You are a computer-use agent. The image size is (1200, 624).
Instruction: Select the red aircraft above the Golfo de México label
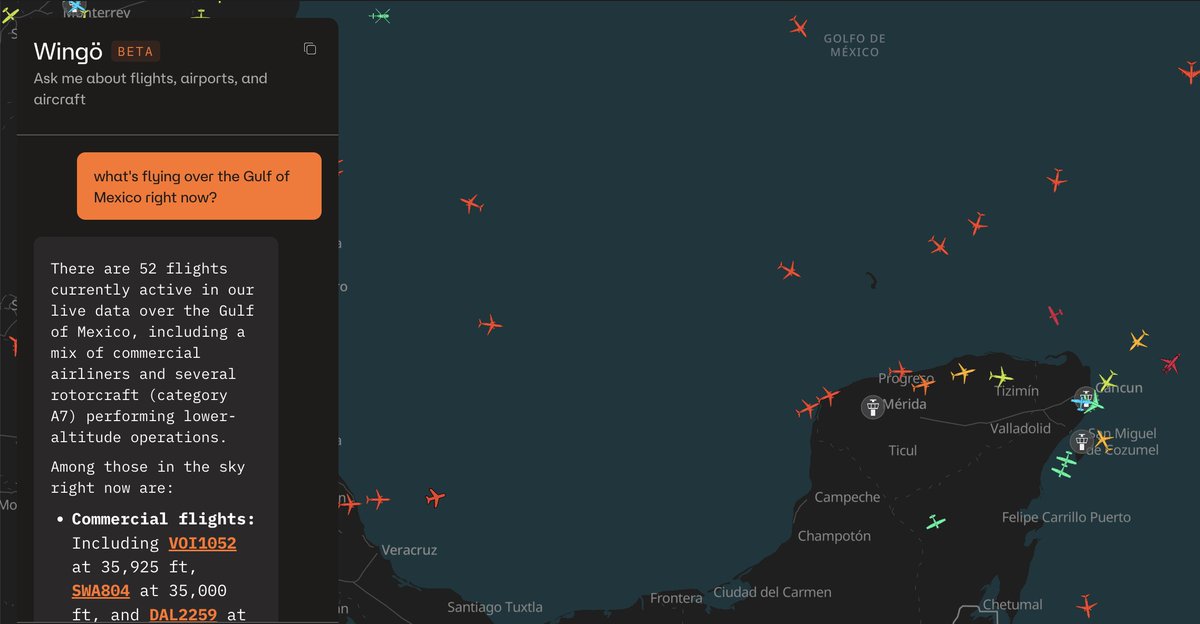coord(798,26)
